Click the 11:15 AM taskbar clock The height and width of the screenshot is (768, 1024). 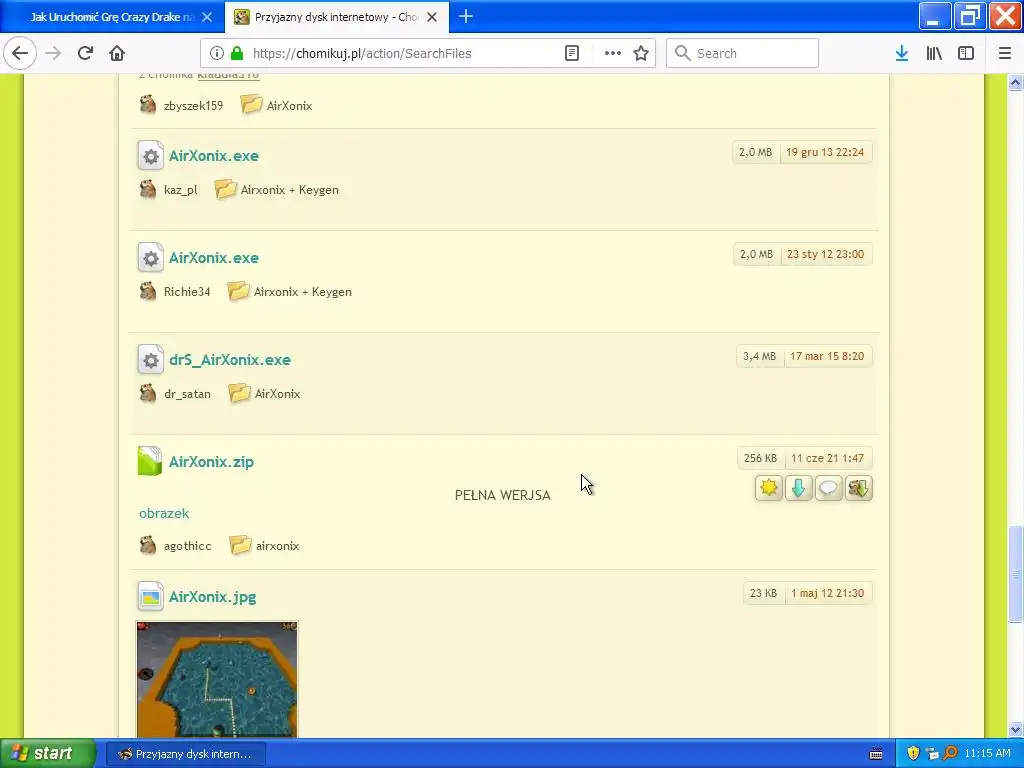[x=987, y=754]
